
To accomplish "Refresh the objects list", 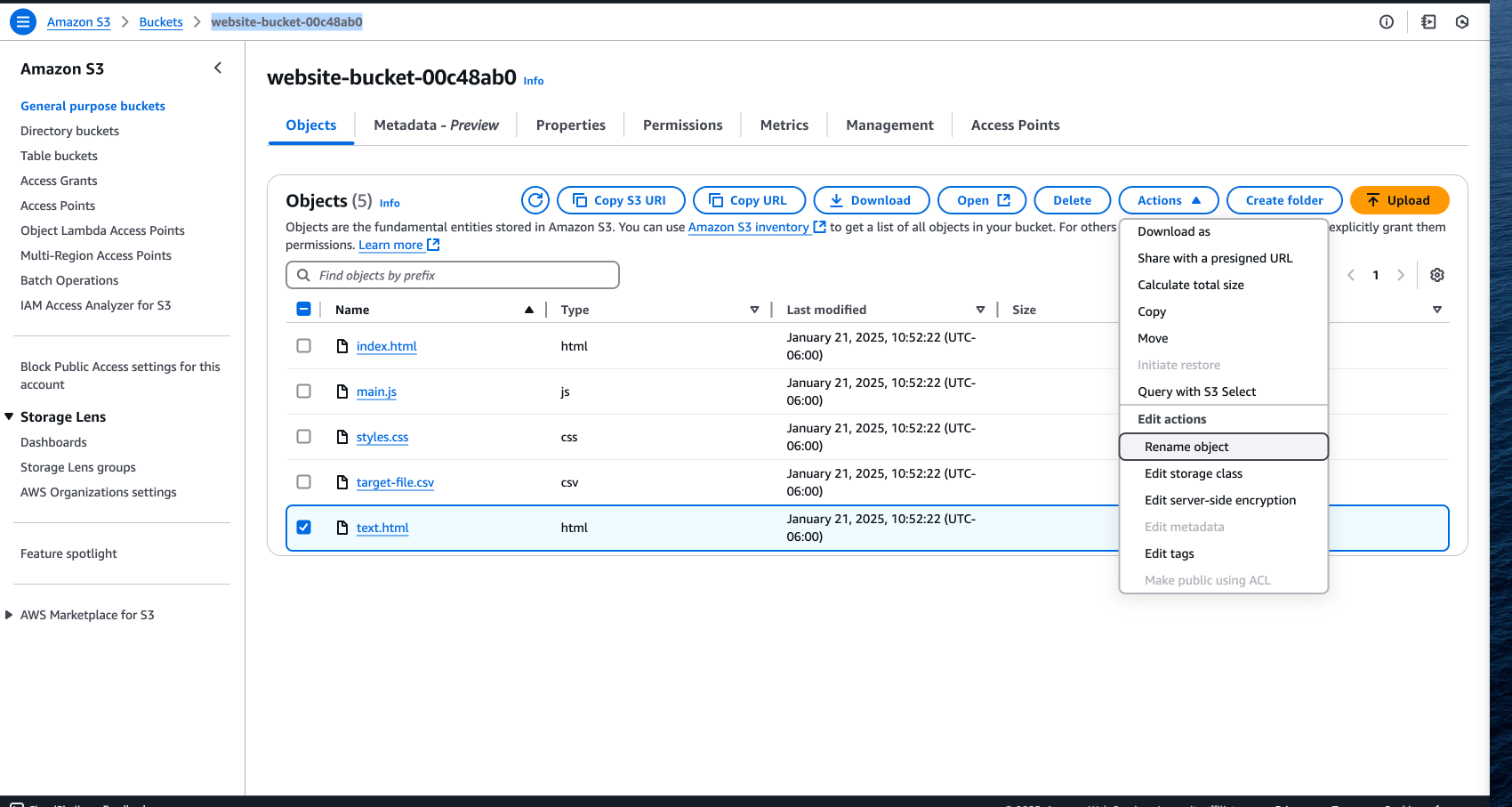I will (535, 200).
